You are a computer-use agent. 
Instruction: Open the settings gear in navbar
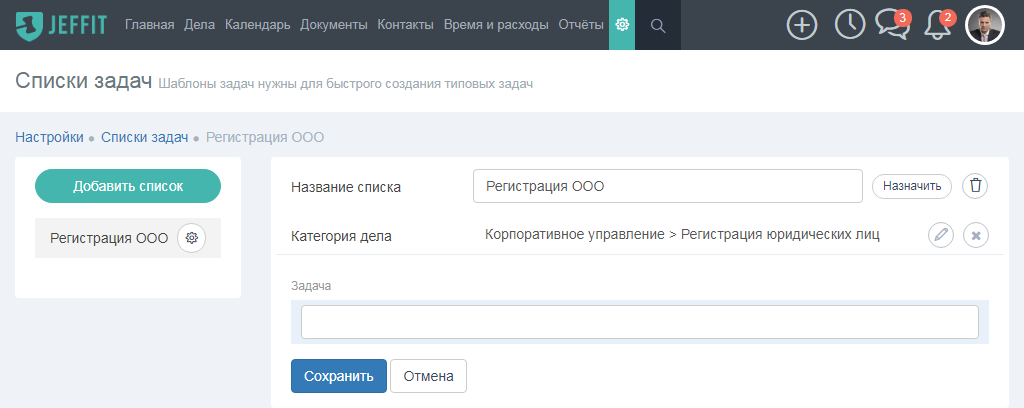[x=622, y=25]
